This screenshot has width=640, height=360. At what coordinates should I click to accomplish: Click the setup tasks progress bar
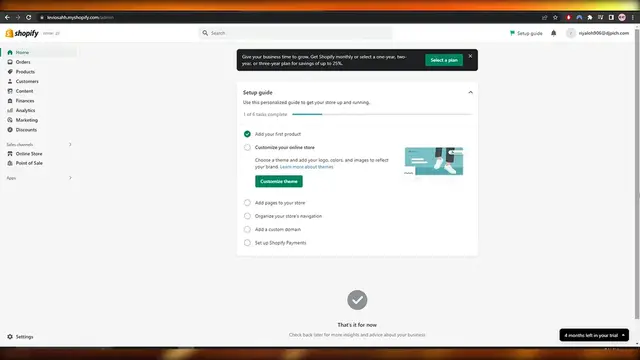pyautogui.click(x=382, y=114)
